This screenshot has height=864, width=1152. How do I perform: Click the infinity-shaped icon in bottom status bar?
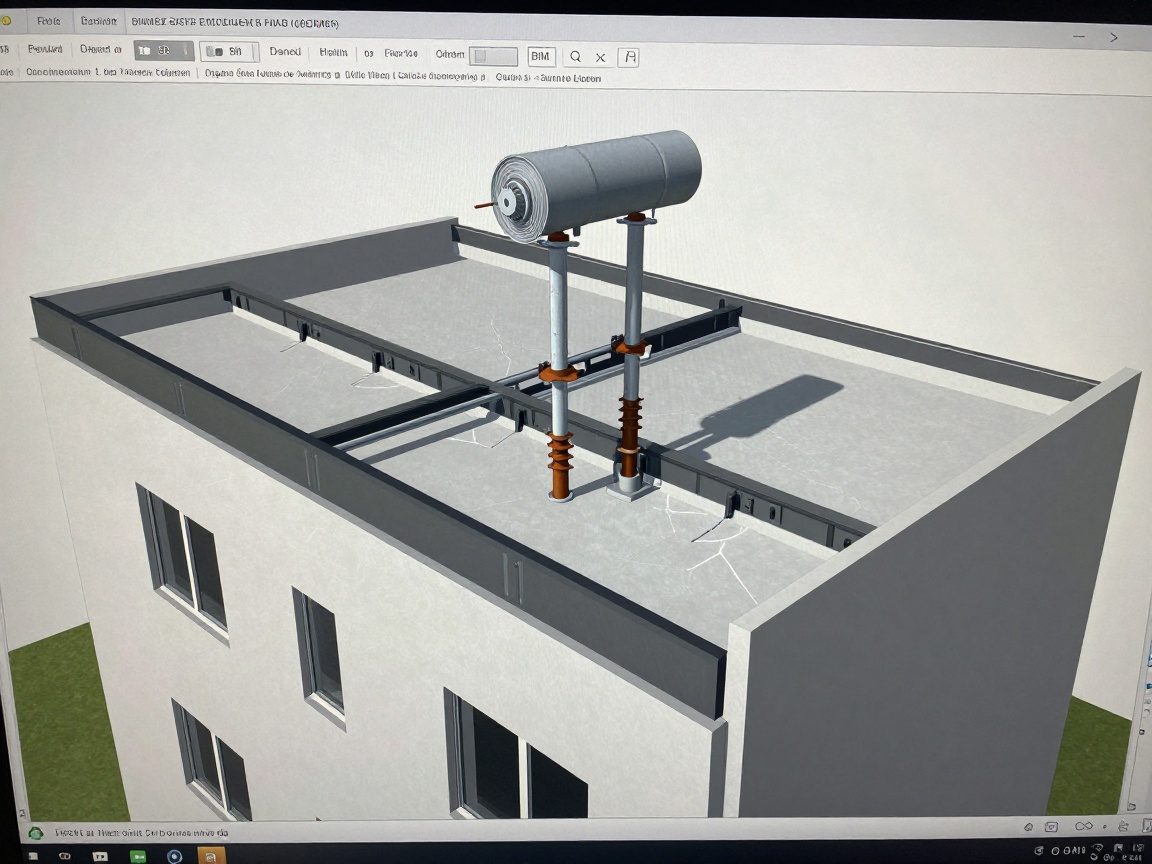tap(1083, 826)
